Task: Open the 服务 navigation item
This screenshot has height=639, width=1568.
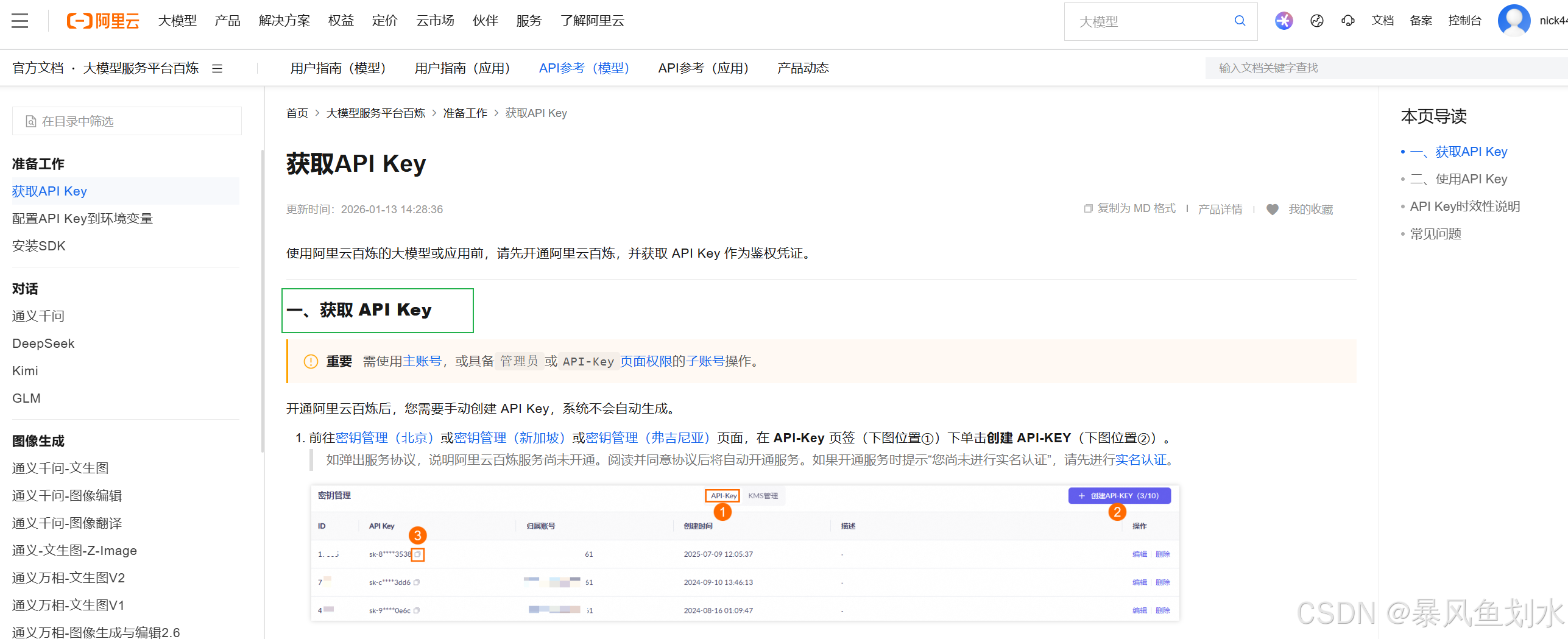Action: coord(529,21)
